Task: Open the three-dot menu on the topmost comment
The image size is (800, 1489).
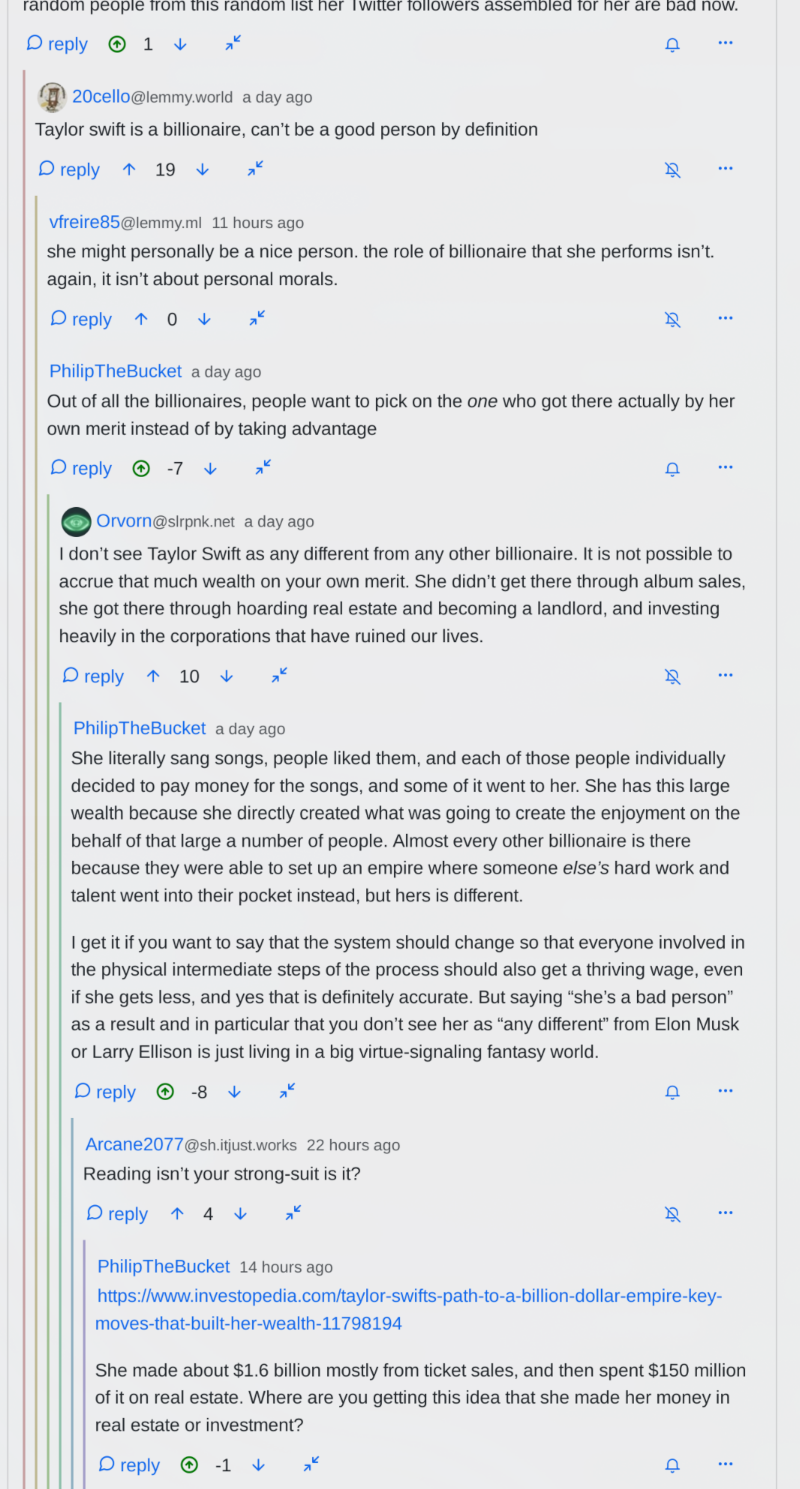Action: 725,43
